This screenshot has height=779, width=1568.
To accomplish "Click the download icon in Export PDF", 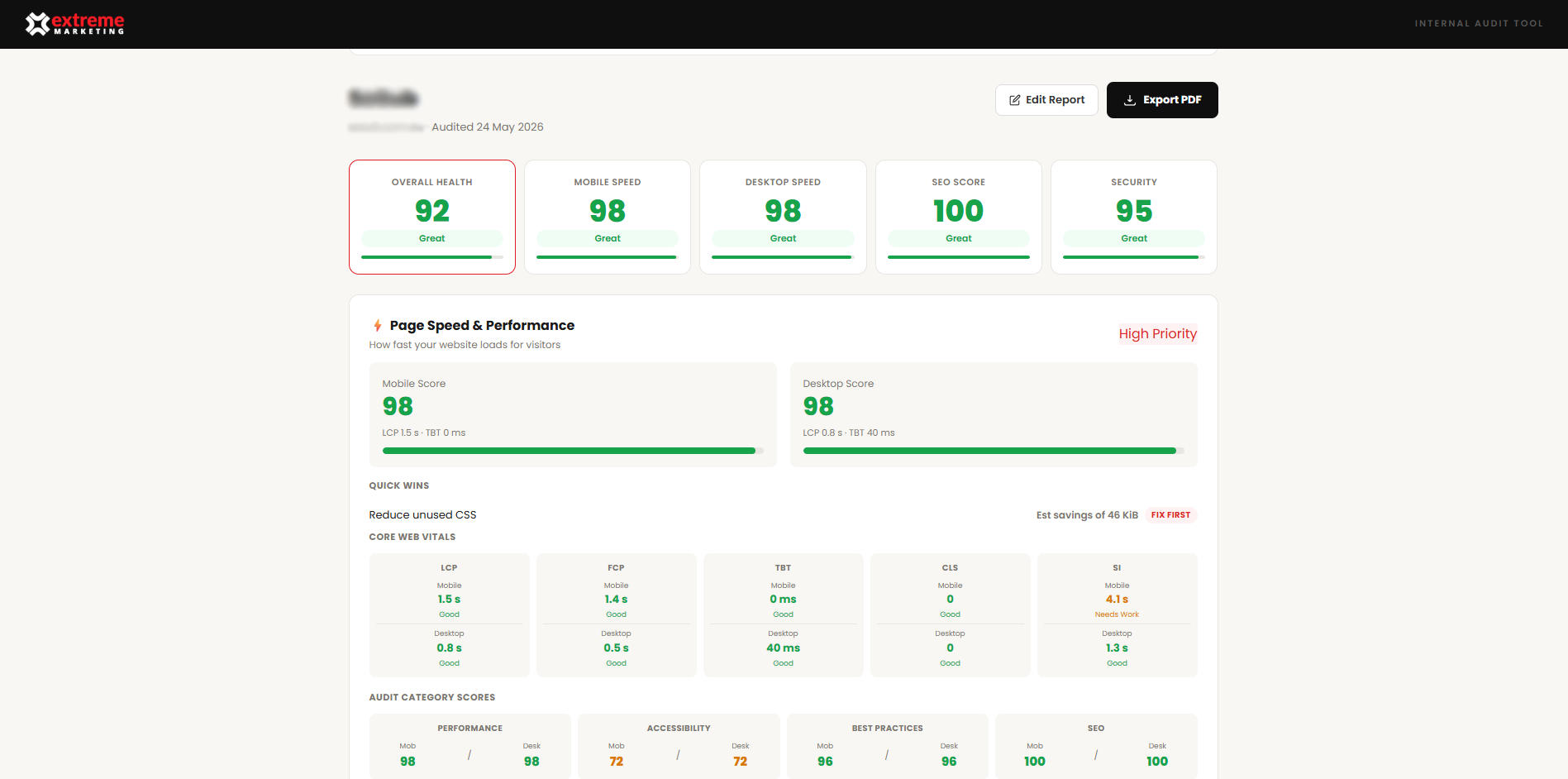I will (x=1130, y=100).
